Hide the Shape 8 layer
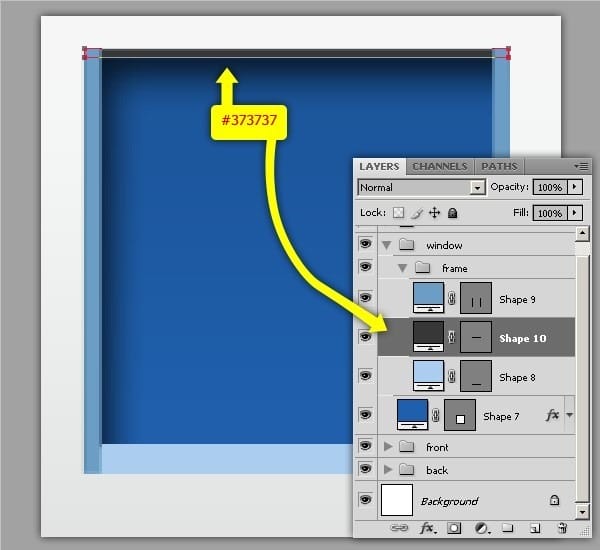 pyautogui.click(x=365, y=375)
